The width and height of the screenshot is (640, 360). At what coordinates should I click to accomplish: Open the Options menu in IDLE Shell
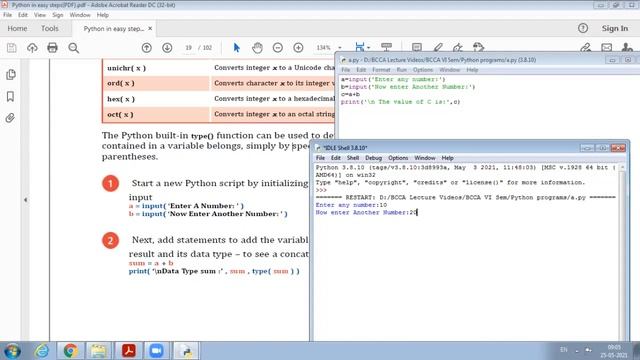[x=398, y=158]
